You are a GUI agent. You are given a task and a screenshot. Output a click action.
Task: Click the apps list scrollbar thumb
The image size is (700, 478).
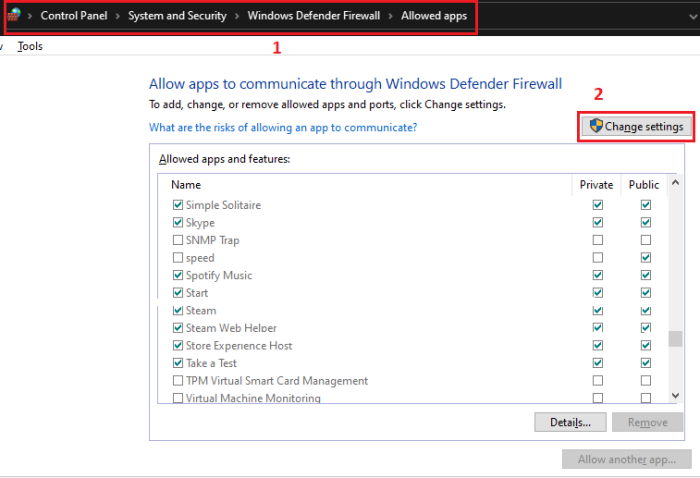point(675,338)
